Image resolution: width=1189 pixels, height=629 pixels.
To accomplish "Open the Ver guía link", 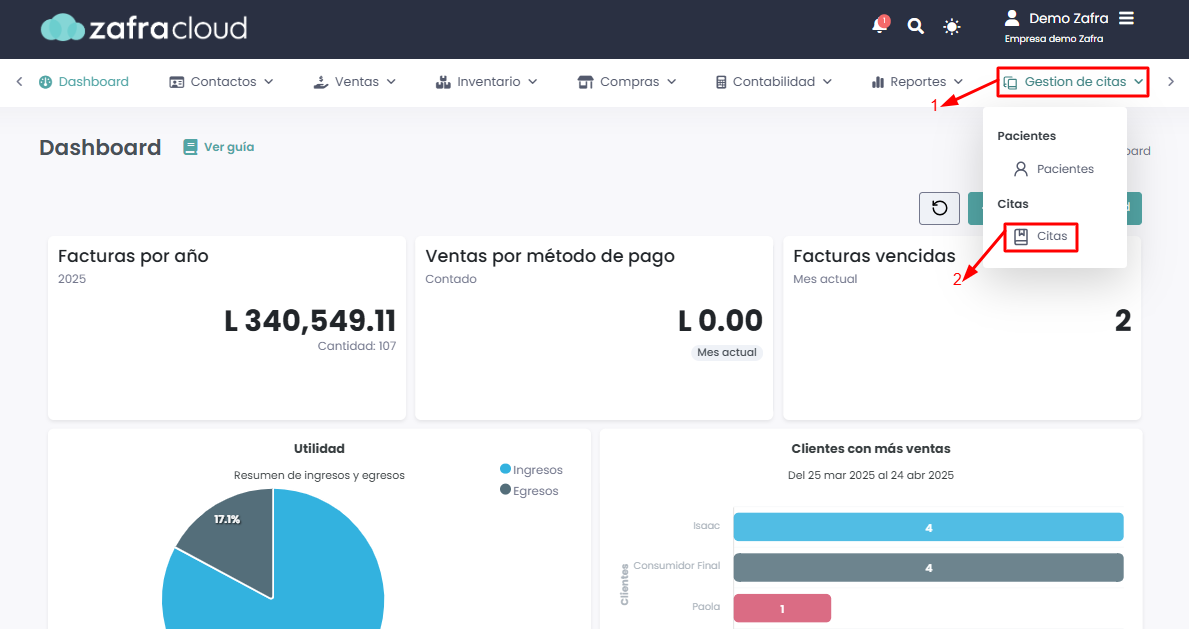I will tap(219, 147).
